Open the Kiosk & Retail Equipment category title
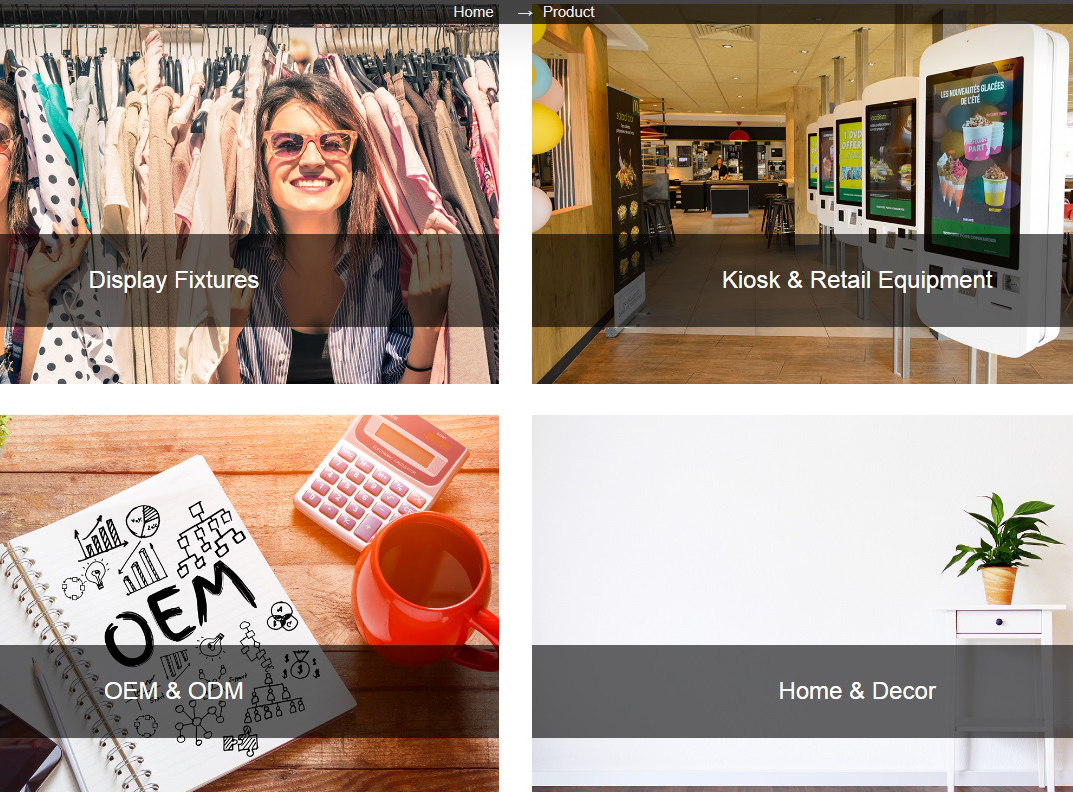This screenshot has height=792, width=1073. [857, 280]
